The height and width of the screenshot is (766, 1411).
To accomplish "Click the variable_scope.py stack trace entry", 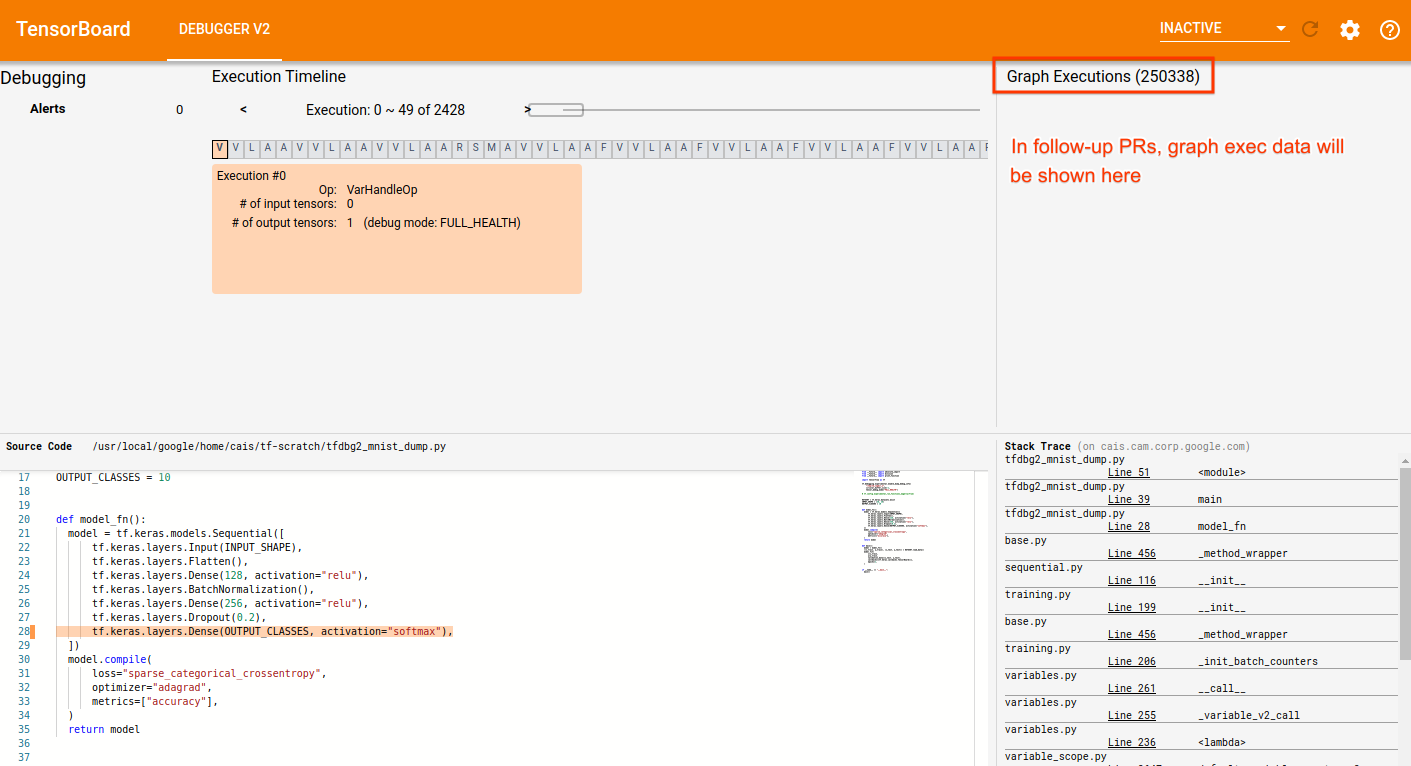I will 1056,757.
